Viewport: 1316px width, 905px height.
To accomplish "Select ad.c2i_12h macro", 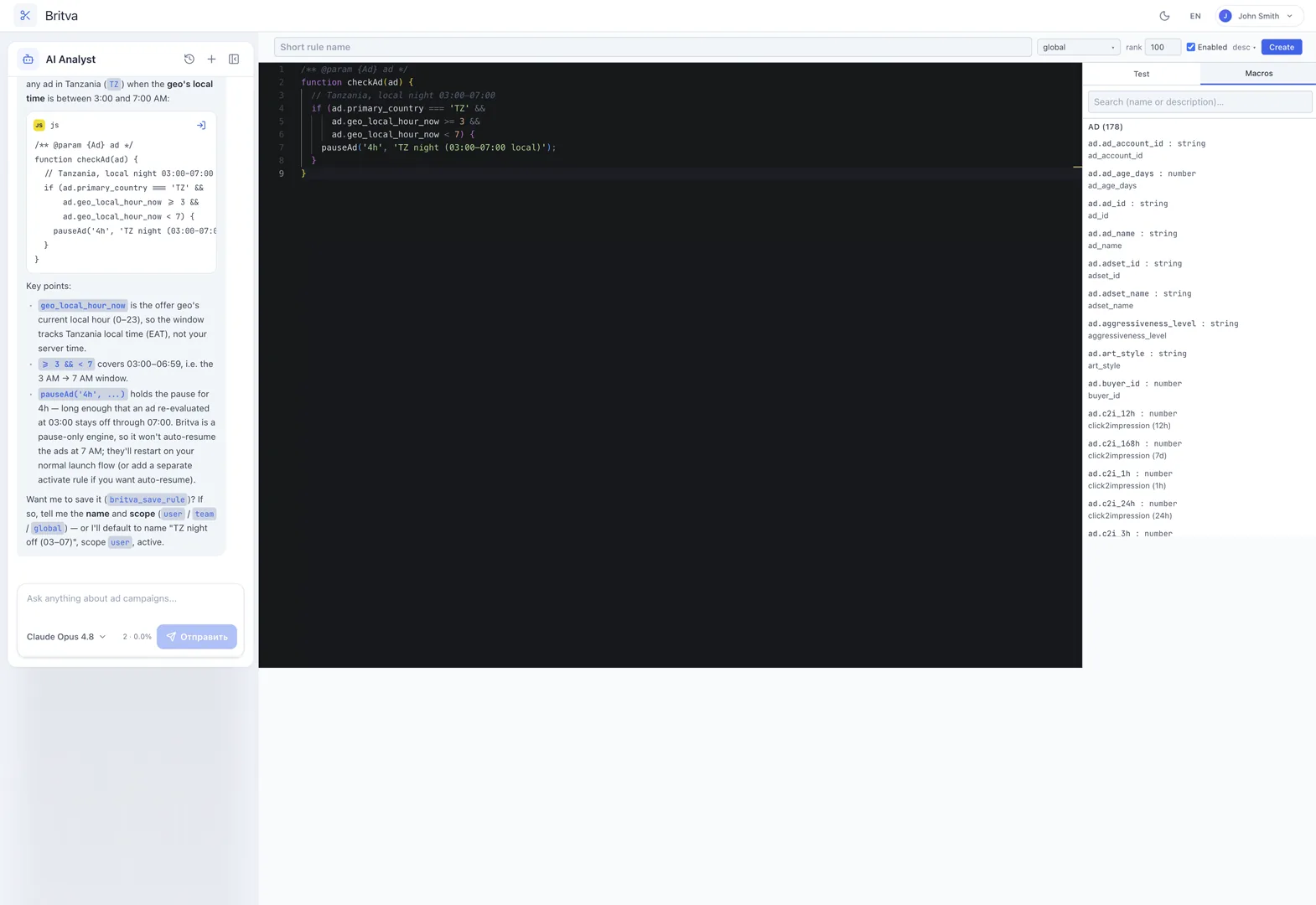I will (1199, 420).
